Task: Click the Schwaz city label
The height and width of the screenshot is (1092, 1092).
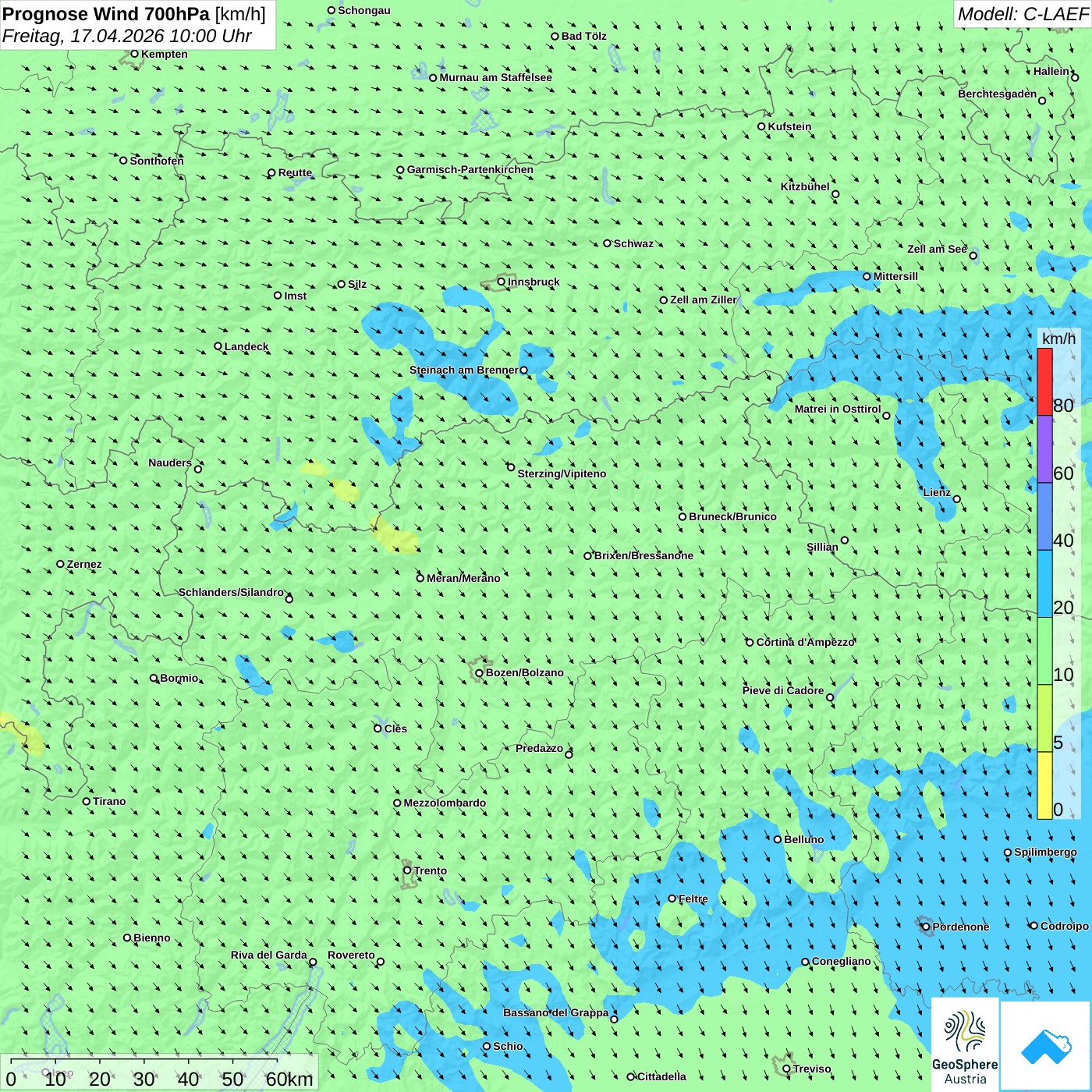Action: (633, 243)
